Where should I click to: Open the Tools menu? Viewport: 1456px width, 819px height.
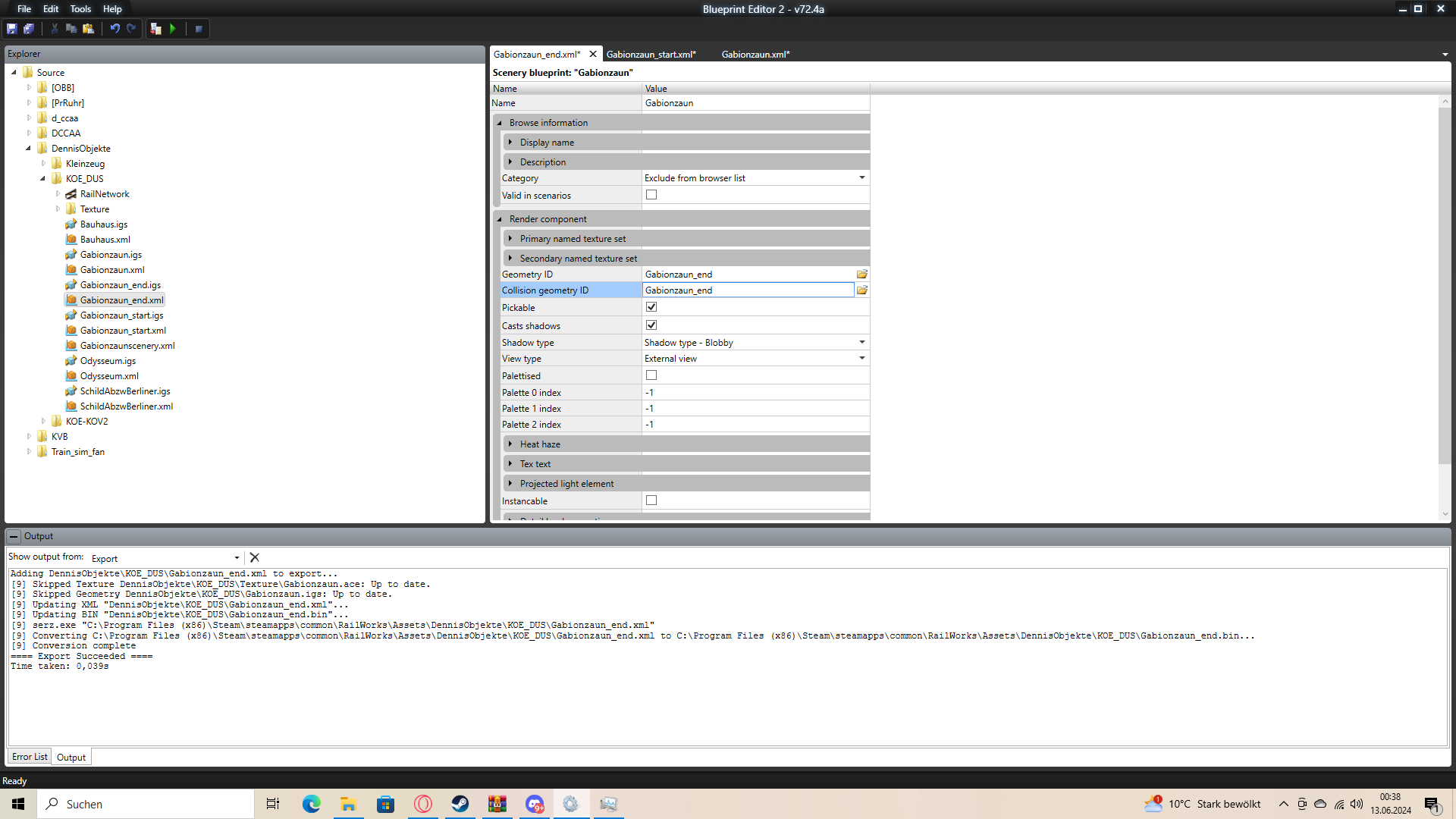coord(80,9)
